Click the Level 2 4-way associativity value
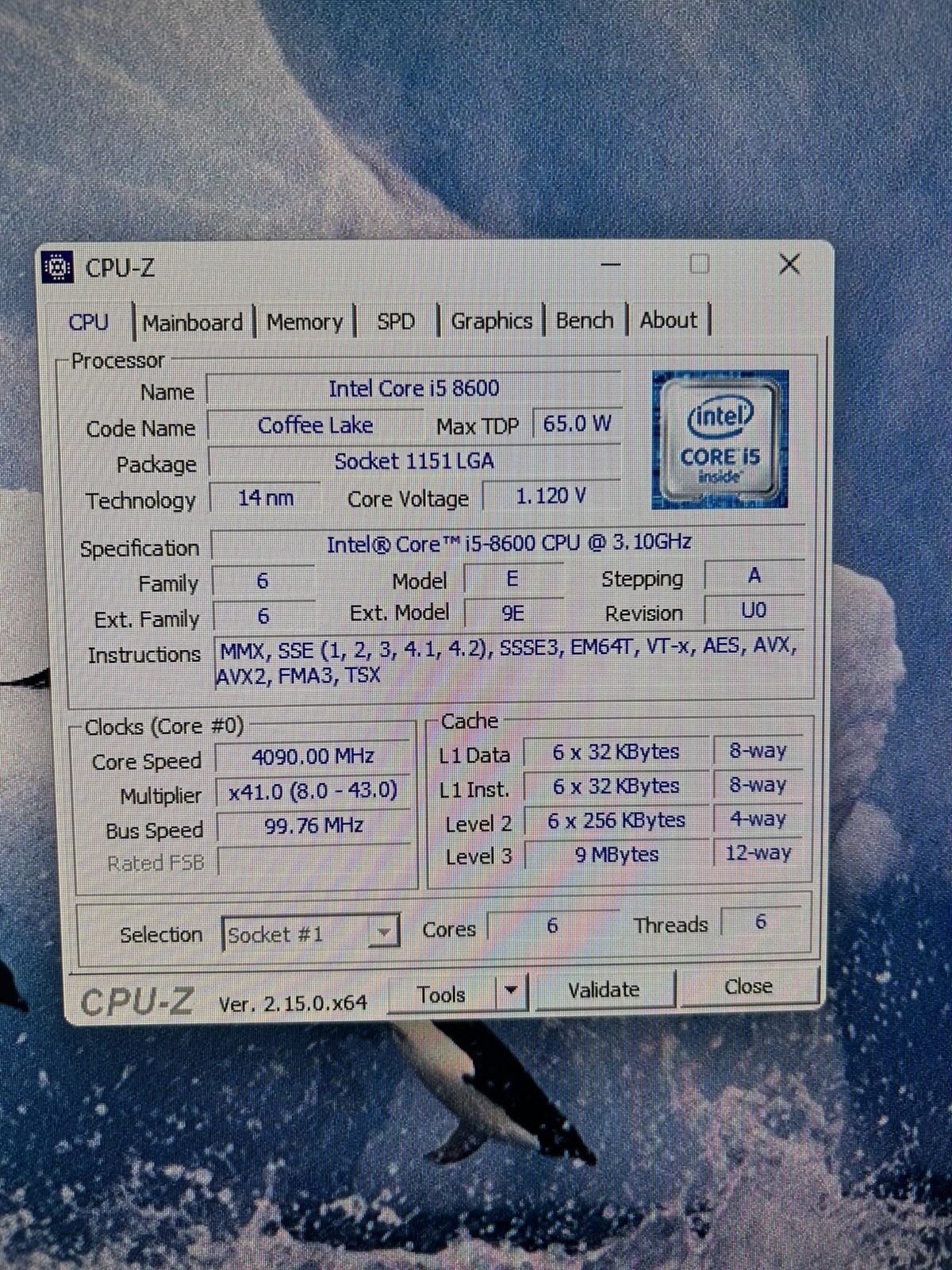The height and width of the screenshot is (1270, 952). point(758,819)
